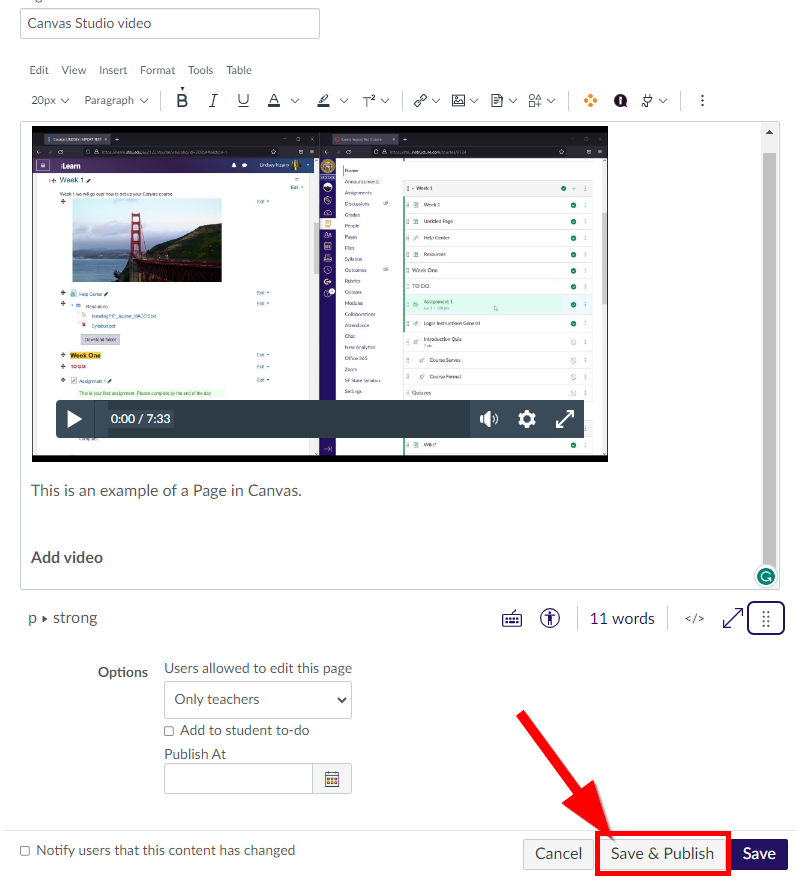Screen dimensions: 808x884
Task: Expand the image options arrow
Action: pos(474,100)
